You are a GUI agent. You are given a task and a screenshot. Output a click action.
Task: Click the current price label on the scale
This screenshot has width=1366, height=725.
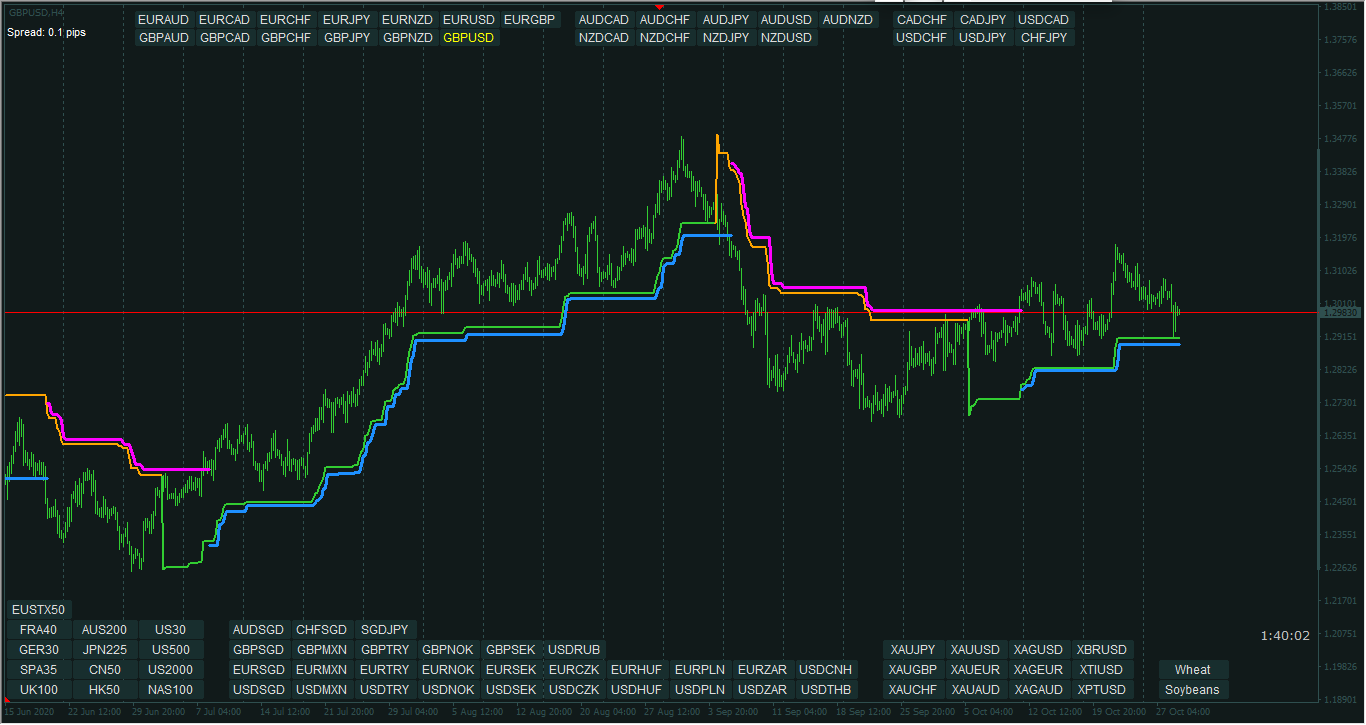click(1341, 313)
